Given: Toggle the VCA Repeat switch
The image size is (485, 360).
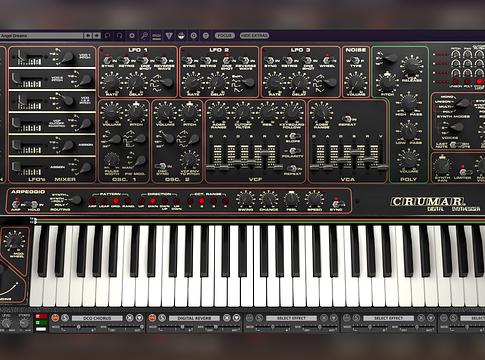Looking at the screenshot, I should (347, 119).
